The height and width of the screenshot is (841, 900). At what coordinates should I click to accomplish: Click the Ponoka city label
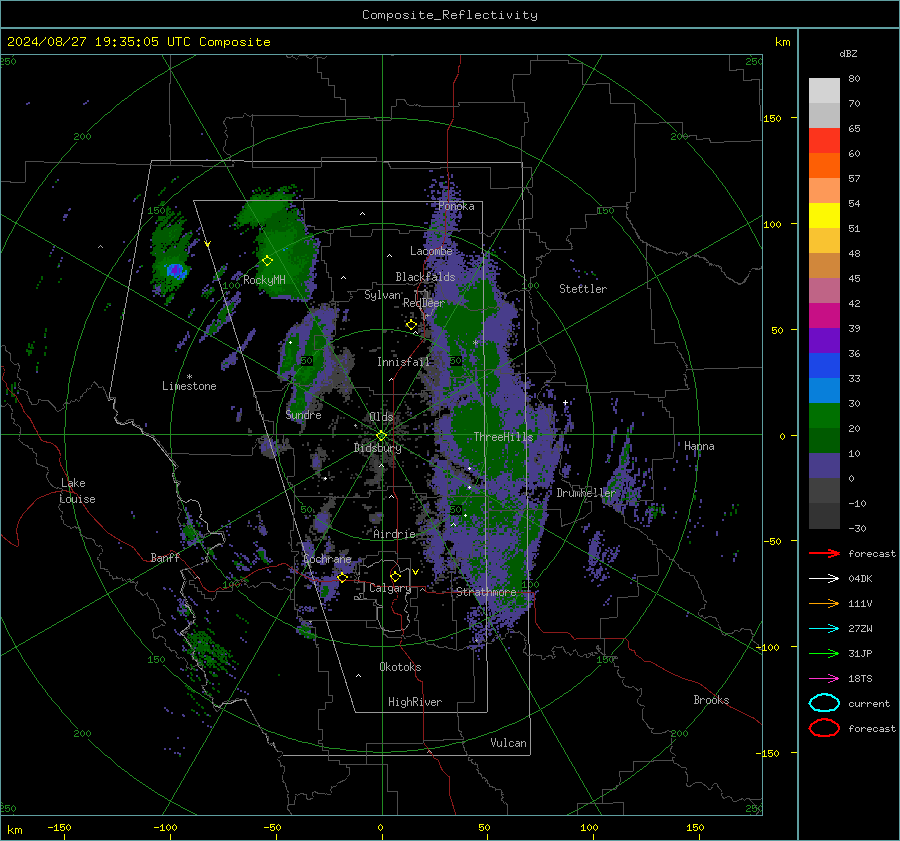(456, 206)
